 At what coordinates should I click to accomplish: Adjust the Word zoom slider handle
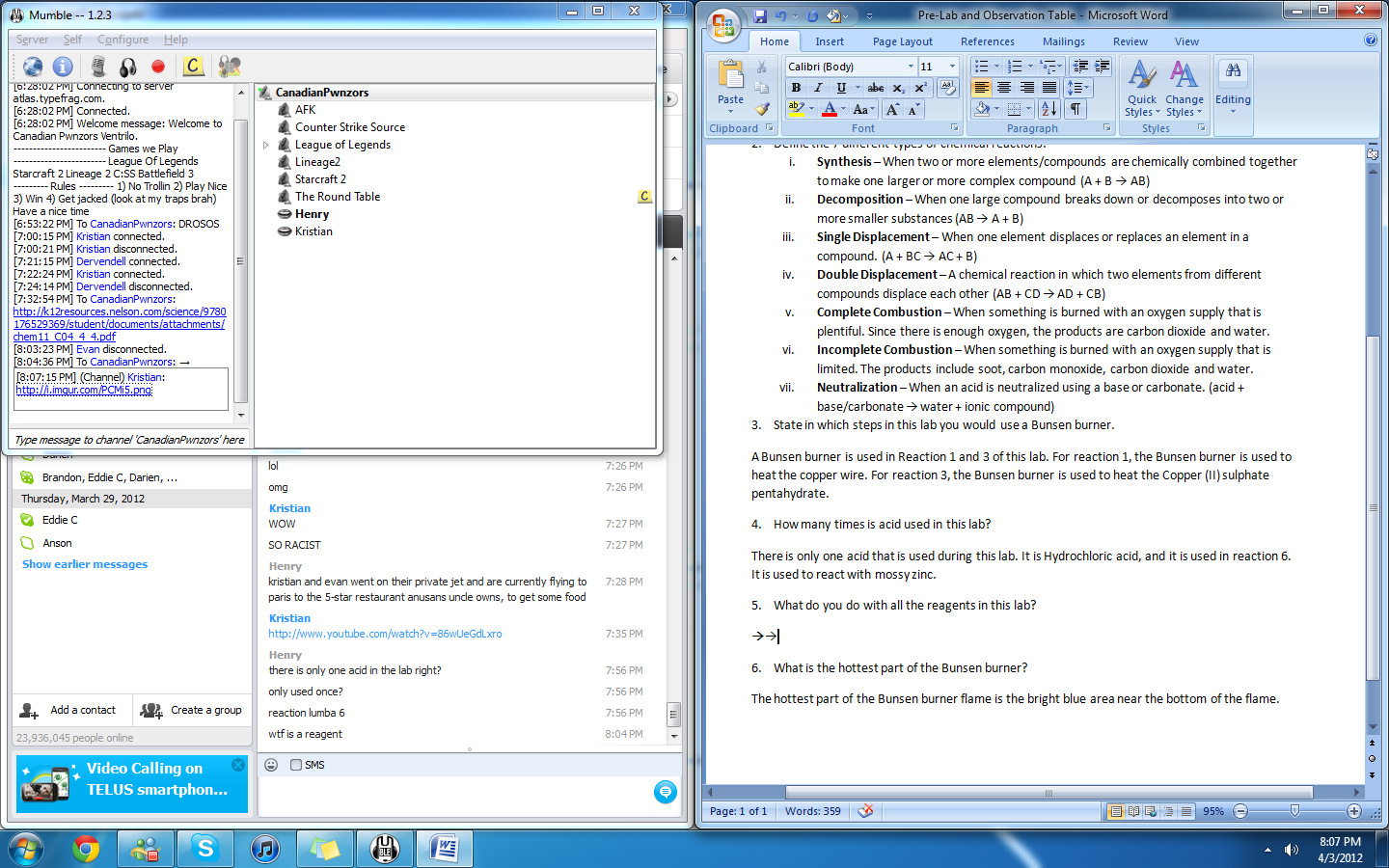click(x=1294, y=811)
